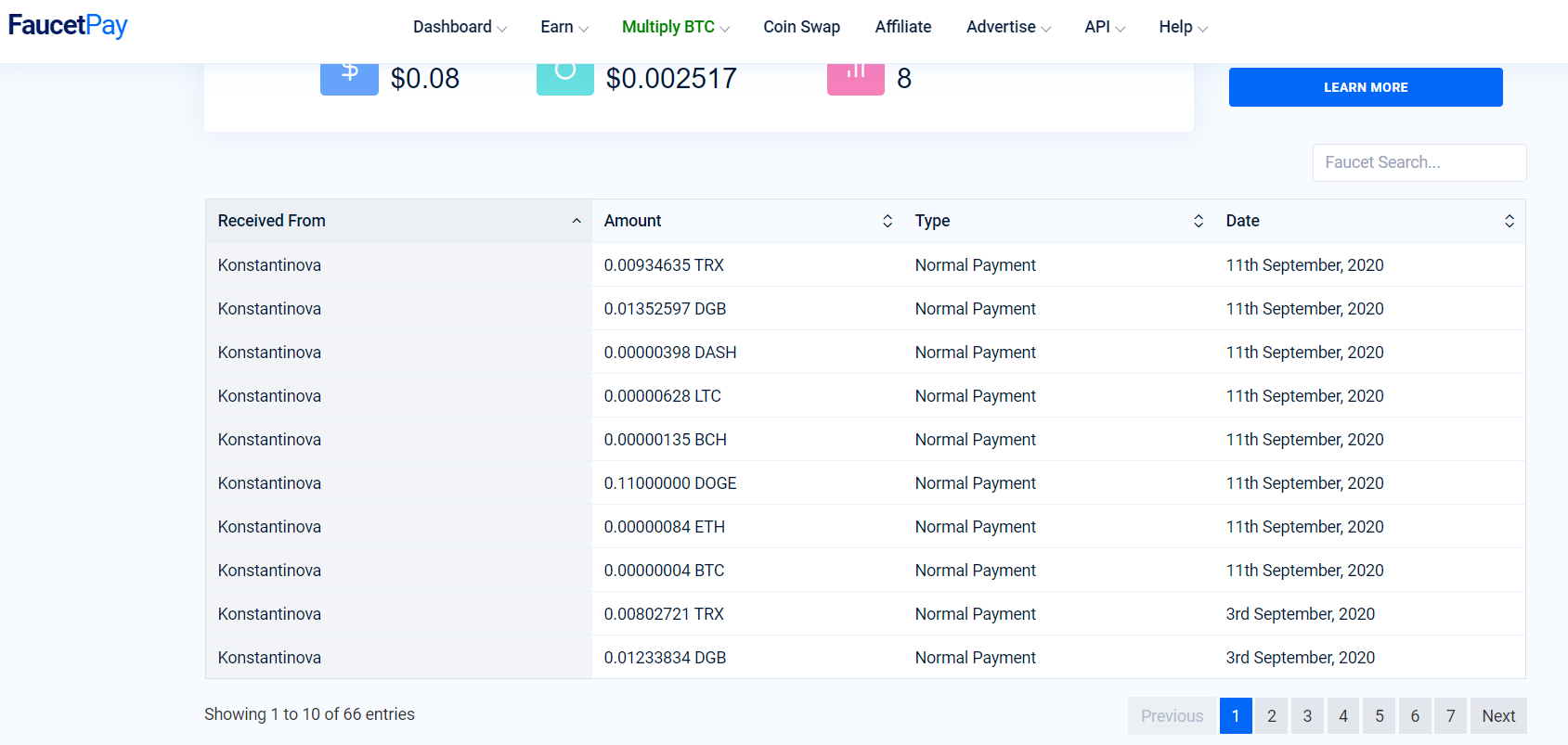Click the blue dollar sign icon
1568x745 pixels.
click(x=349, y=78)
